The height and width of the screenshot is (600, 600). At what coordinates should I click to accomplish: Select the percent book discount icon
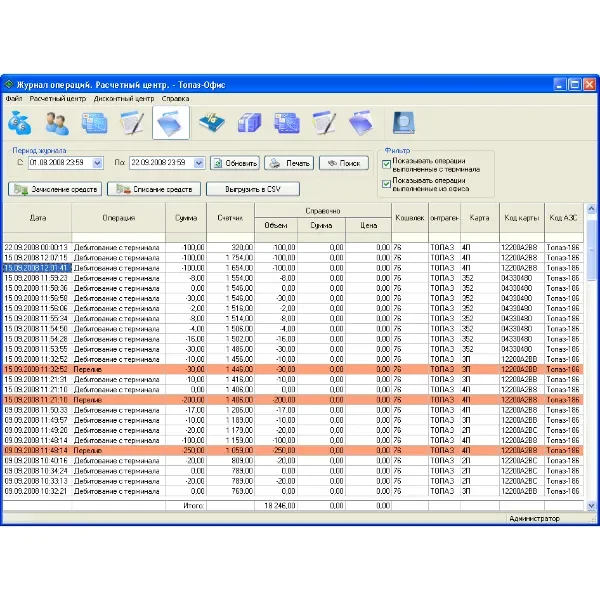tap(212, 123)
